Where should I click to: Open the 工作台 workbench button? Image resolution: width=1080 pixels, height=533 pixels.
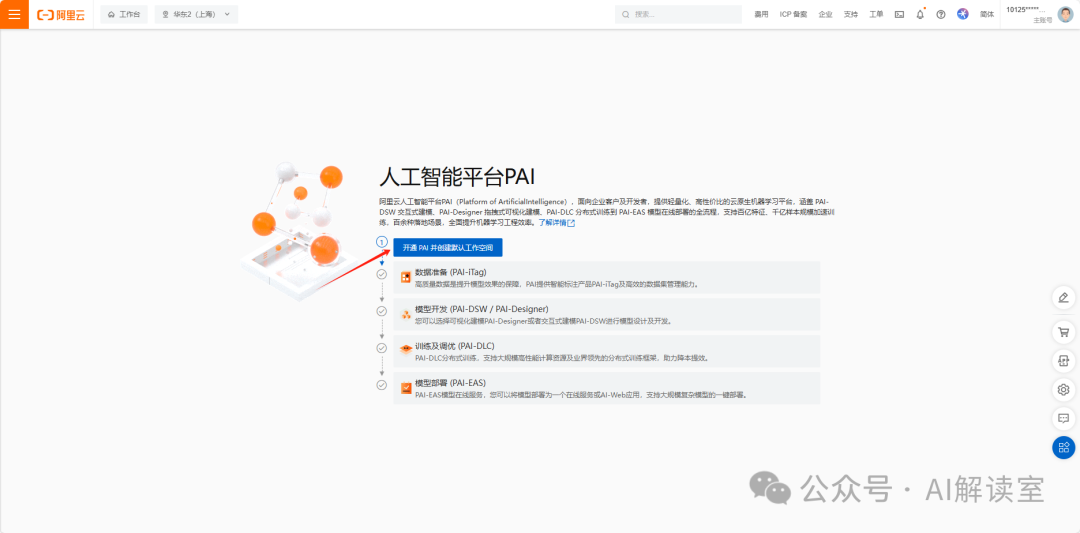pos(124,14)
